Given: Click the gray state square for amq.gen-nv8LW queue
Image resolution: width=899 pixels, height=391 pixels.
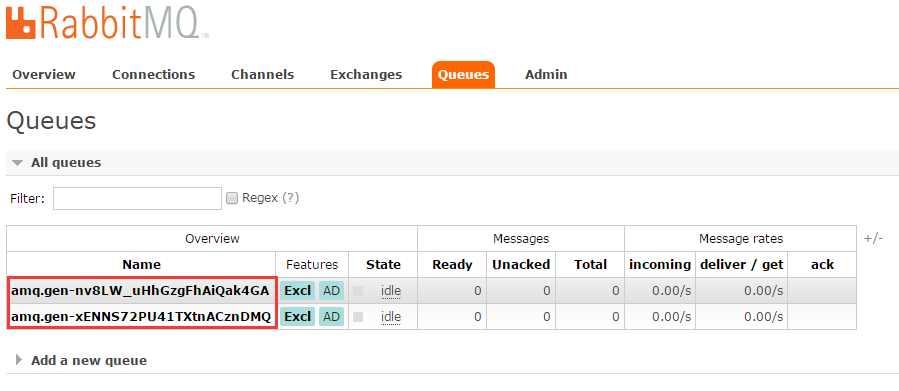Looking at the screenshot, I should pos(358,291).
